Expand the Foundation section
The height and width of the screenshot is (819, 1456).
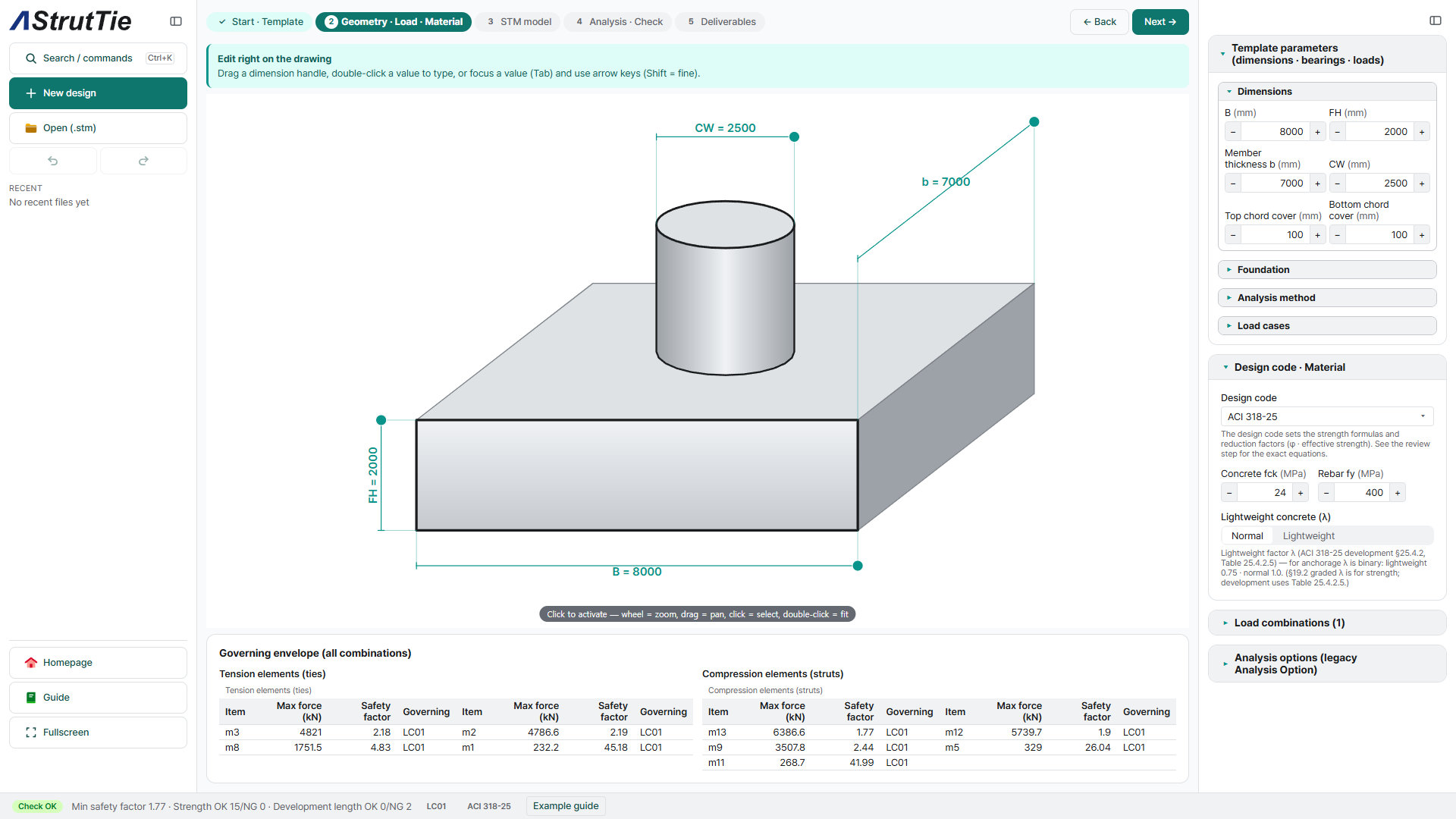tap(1327, 270)
